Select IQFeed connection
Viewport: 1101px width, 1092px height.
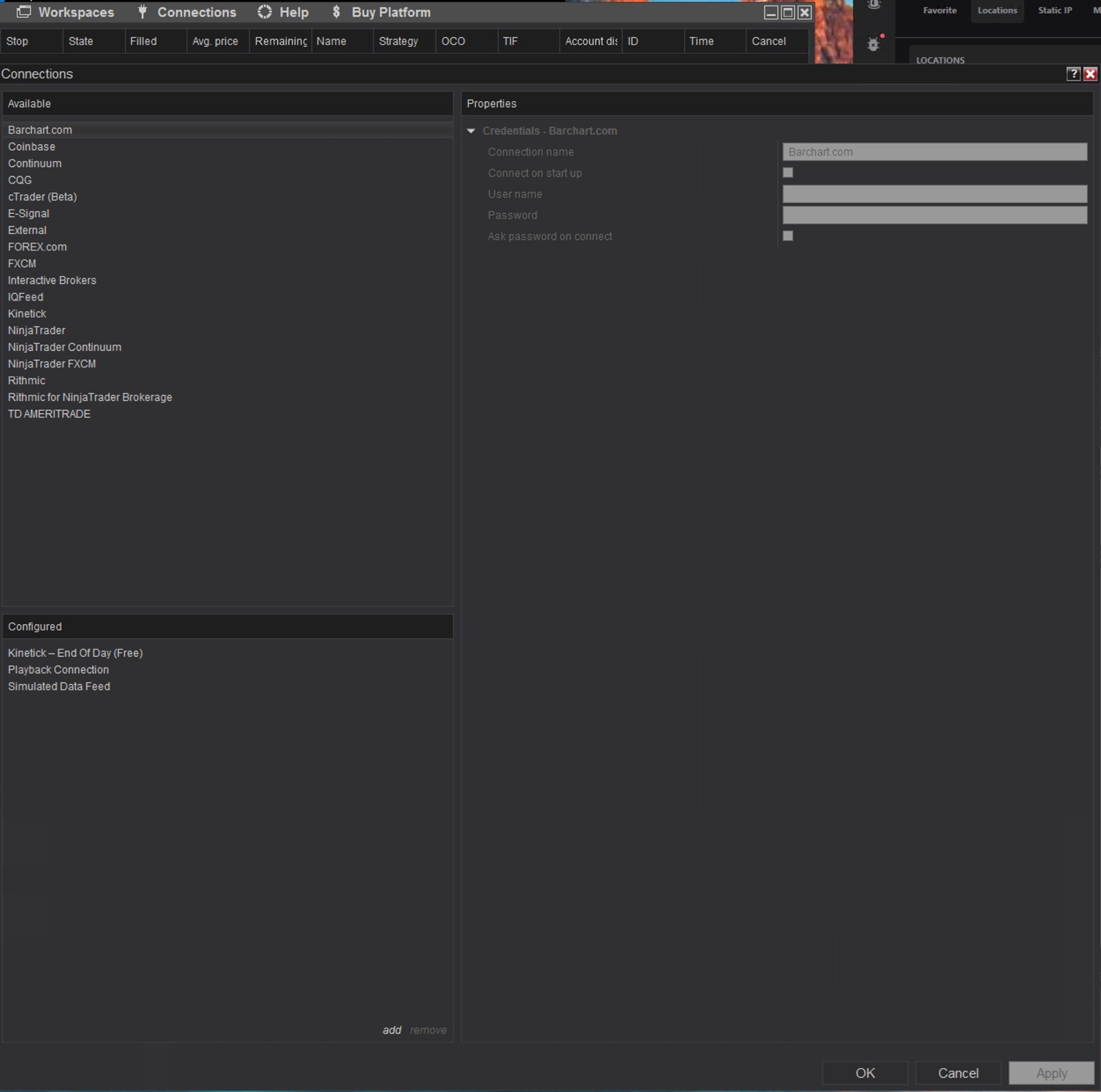pos(228,297)
